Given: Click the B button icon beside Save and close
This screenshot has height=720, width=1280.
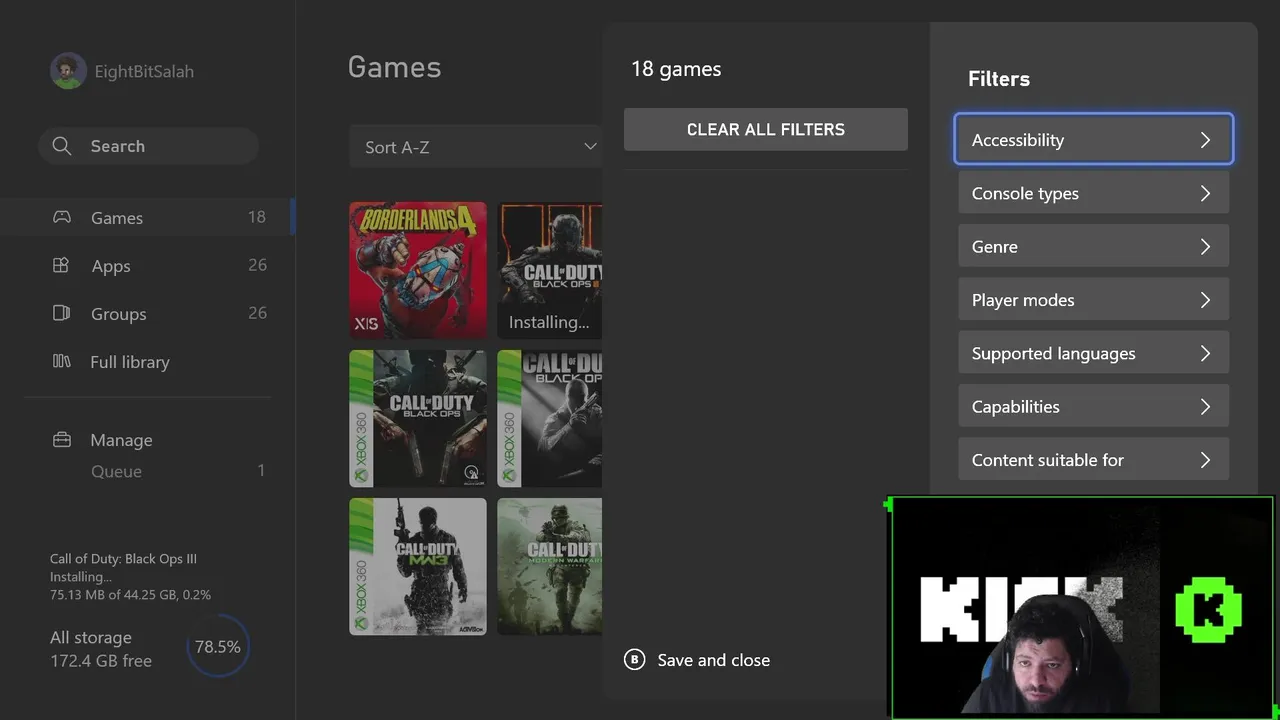Looking at the screenshot, I should (x=634, y=660).
